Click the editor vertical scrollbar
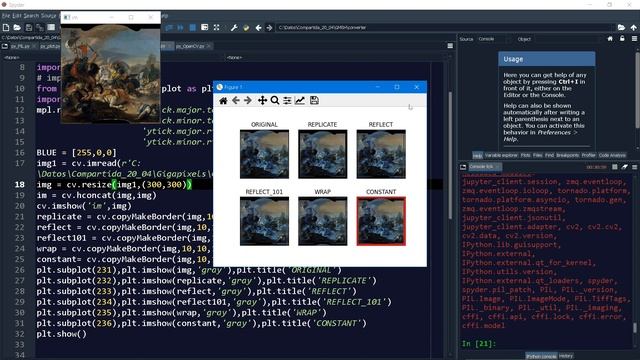The height and width of the screenshot is (360, 640). pos(450,155)
